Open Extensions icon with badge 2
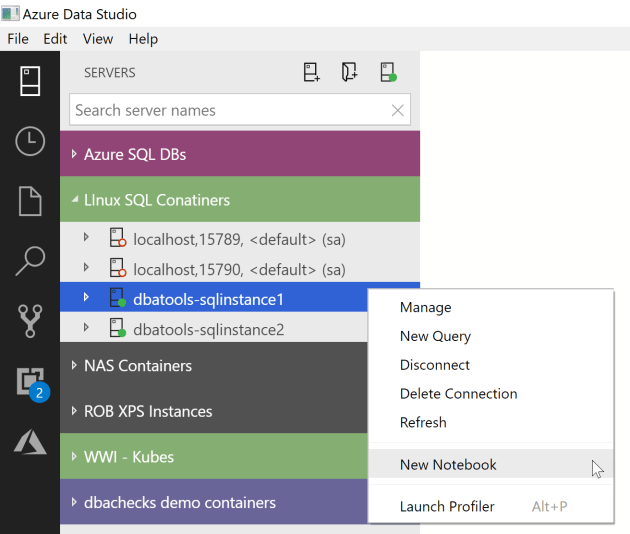630x534 pixels. point(30,382)
